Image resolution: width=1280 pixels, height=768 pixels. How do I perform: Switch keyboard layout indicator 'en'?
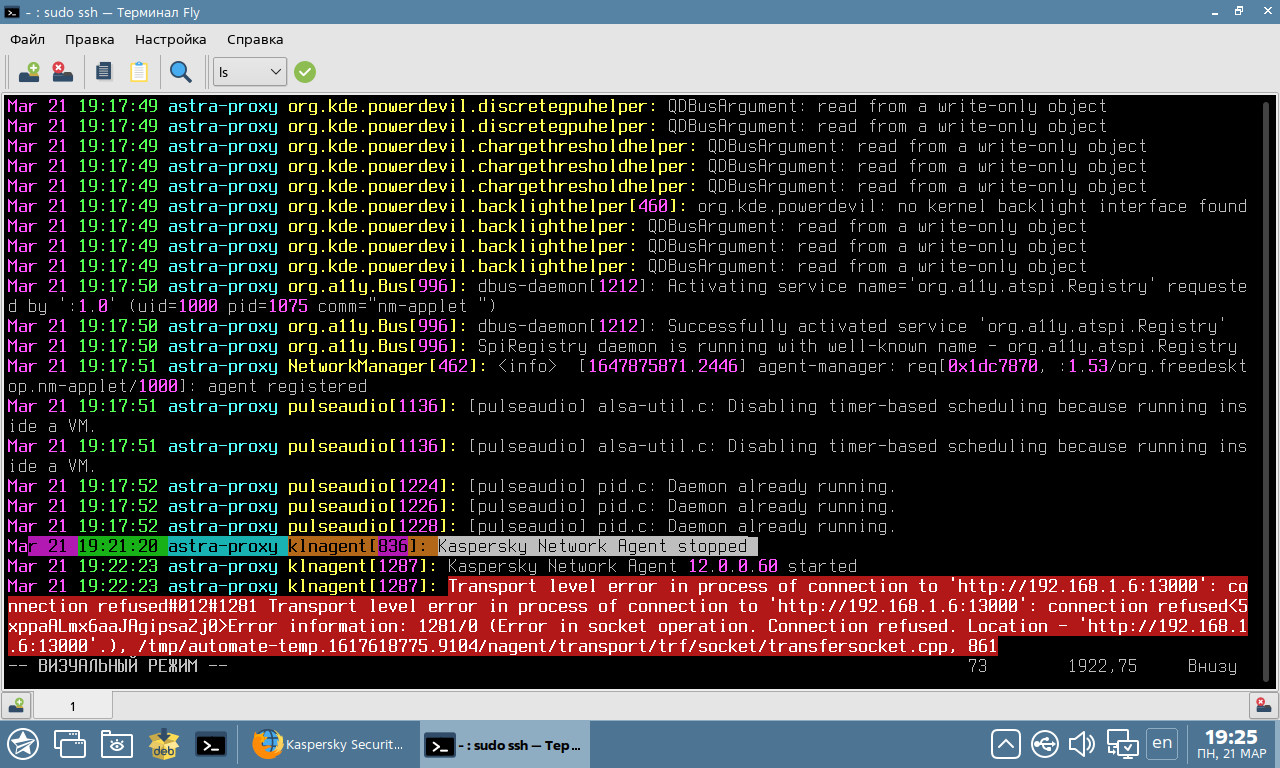[x=1161, y=743]
